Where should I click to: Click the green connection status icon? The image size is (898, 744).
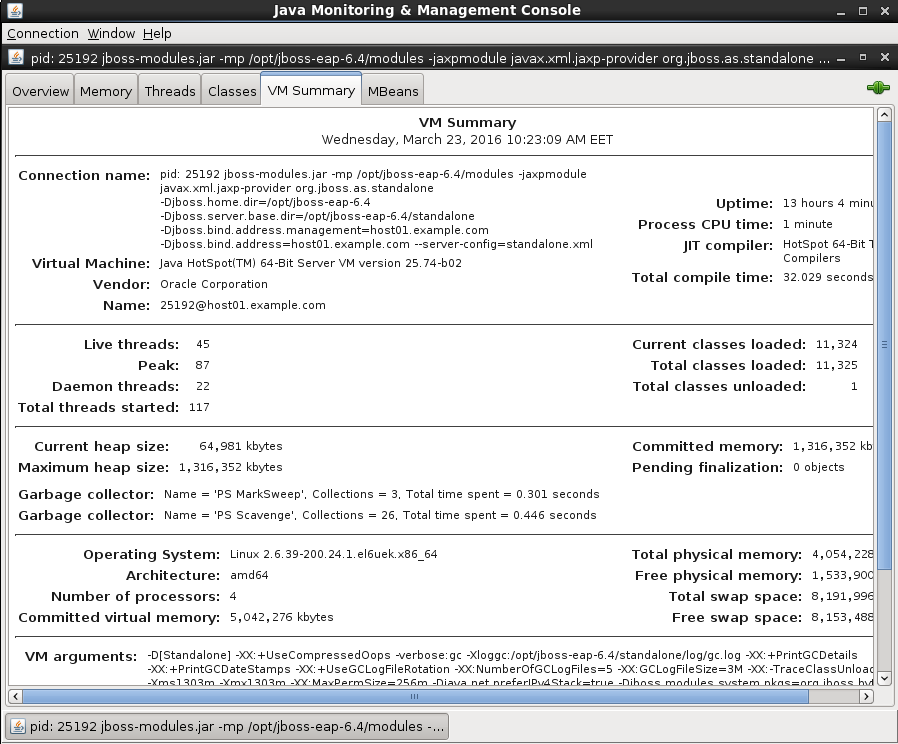pyautogui.click(x=878, y=88)
